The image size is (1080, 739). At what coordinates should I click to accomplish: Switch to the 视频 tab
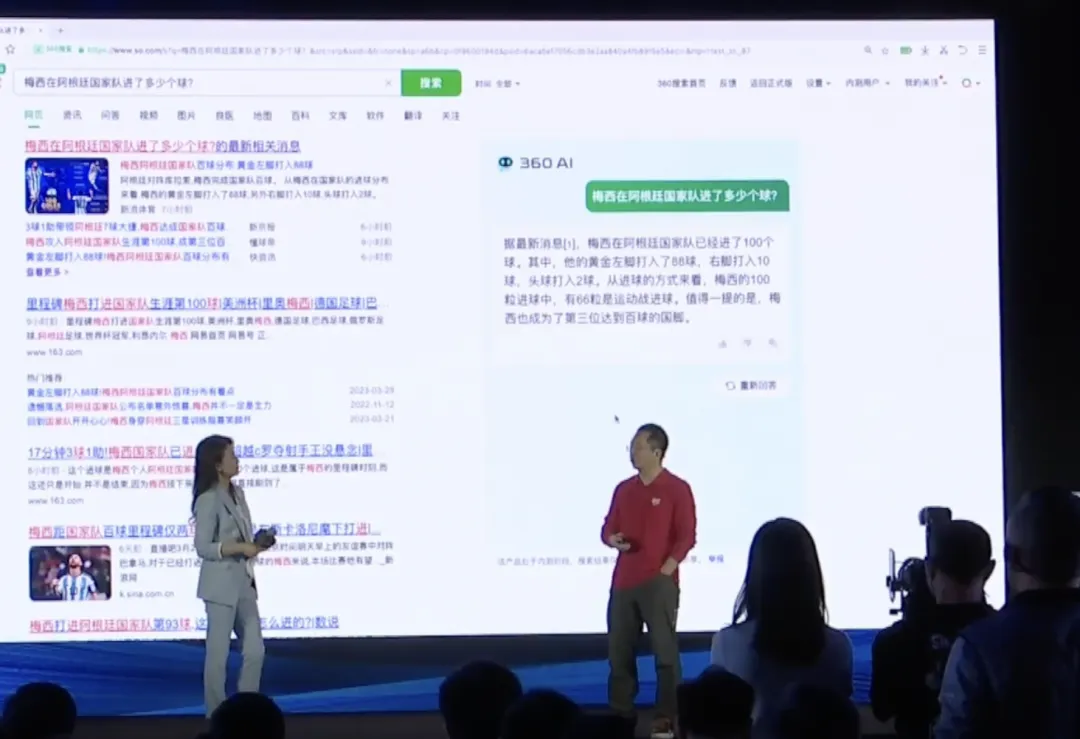pyautogui.click(x=149, y=115)
